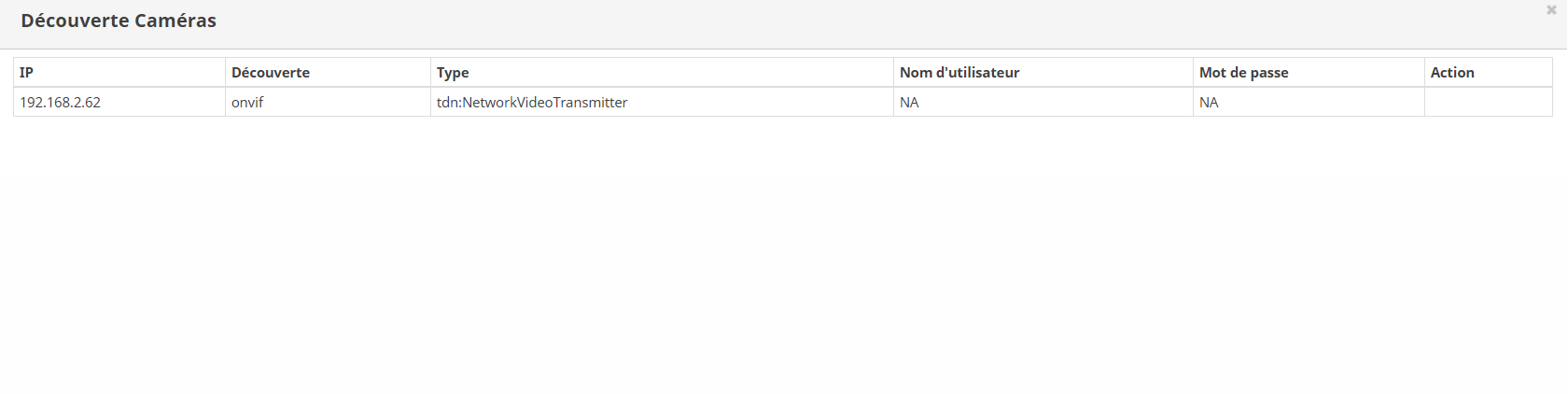Screen dimensions: 1568x394
Task: Click the empty Action cell for 192.168.2.62
Action: [1488, 103]
